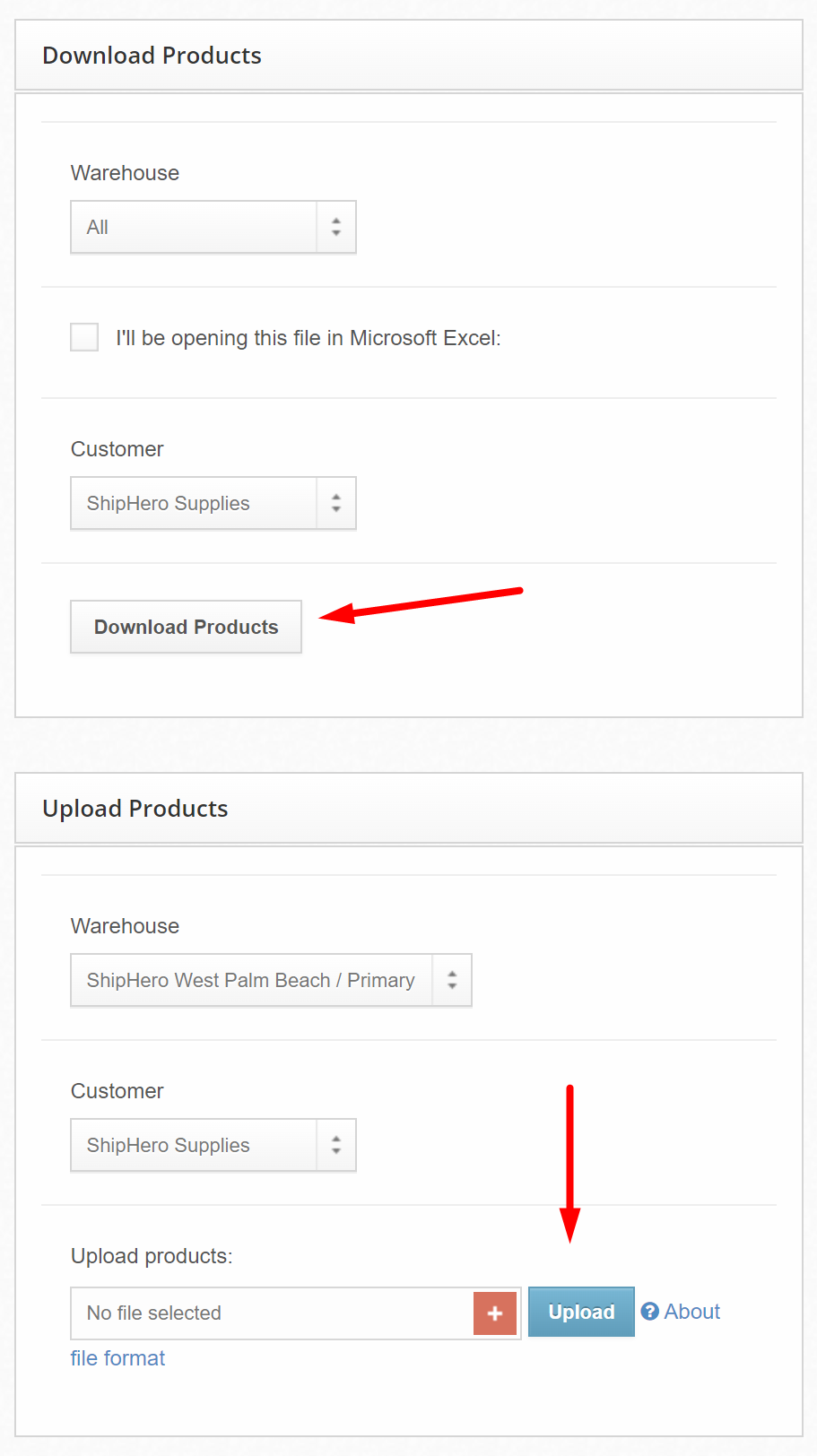Click up-down arrows on the "All" warehouse selector
The width and height of the screenshot is (817, 1456).
[x=336, y=227]
